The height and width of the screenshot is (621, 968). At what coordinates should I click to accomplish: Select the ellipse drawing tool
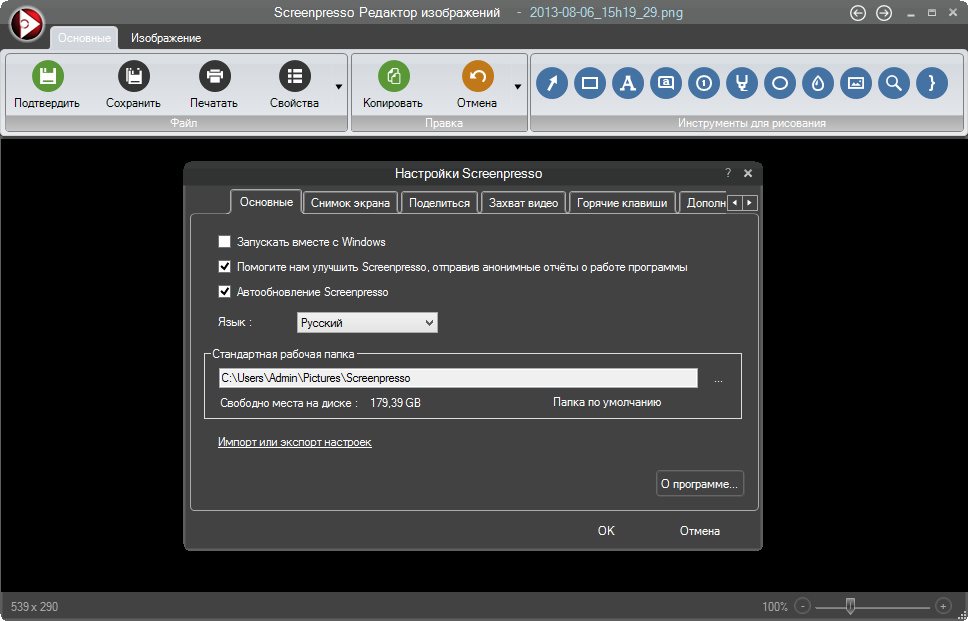coord(779,84)
